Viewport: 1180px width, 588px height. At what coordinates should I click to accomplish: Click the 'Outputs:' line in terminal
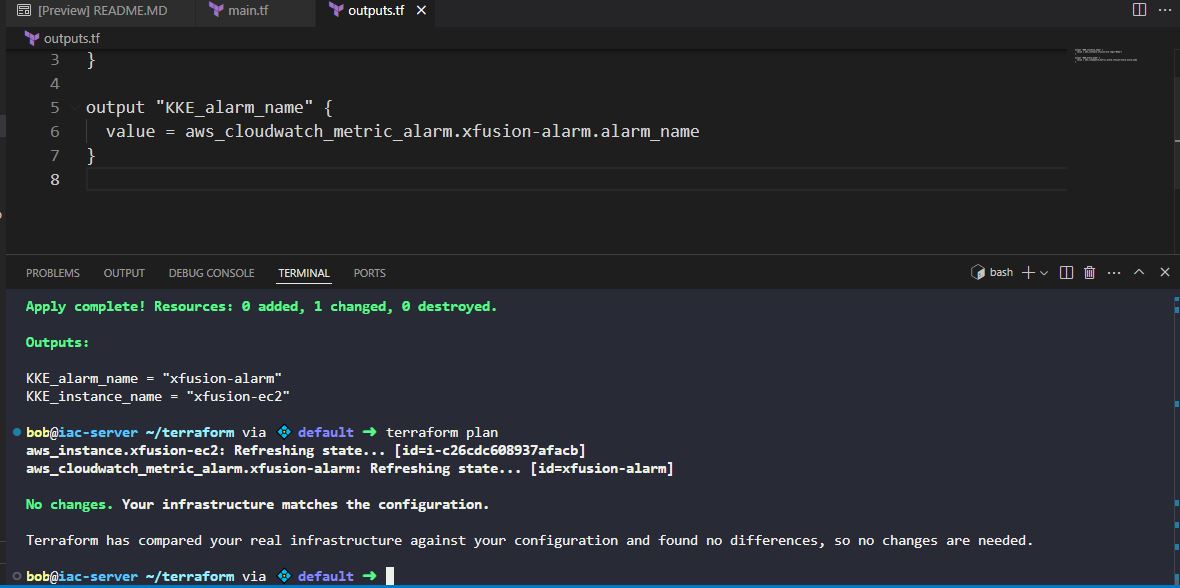[57, 343]
